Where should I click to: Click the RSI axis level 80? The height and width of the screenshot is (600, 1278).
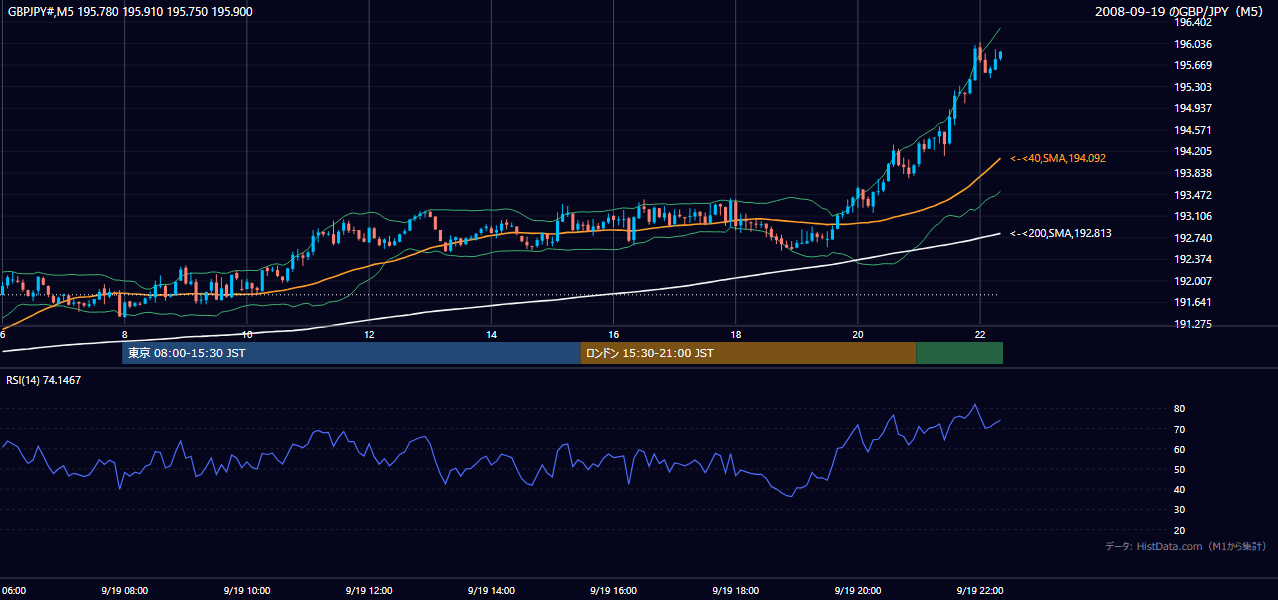(1180, 409)
